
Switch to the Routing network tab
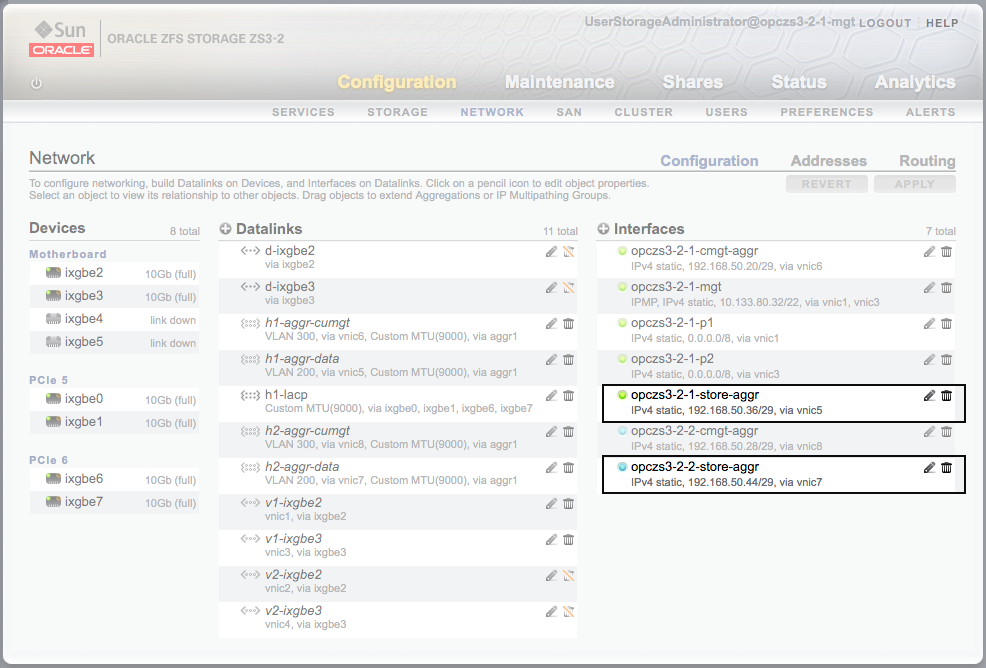click(x=928, y=161)
